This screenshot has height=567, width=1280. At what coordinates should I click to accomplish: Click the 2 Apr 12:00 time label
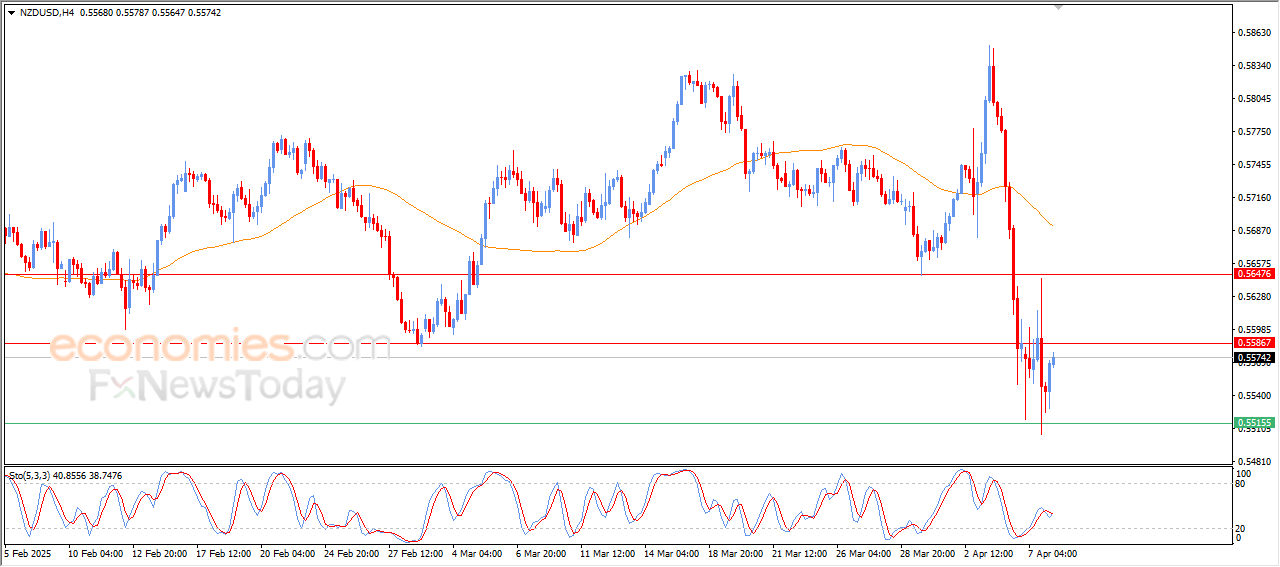point(989,553)
